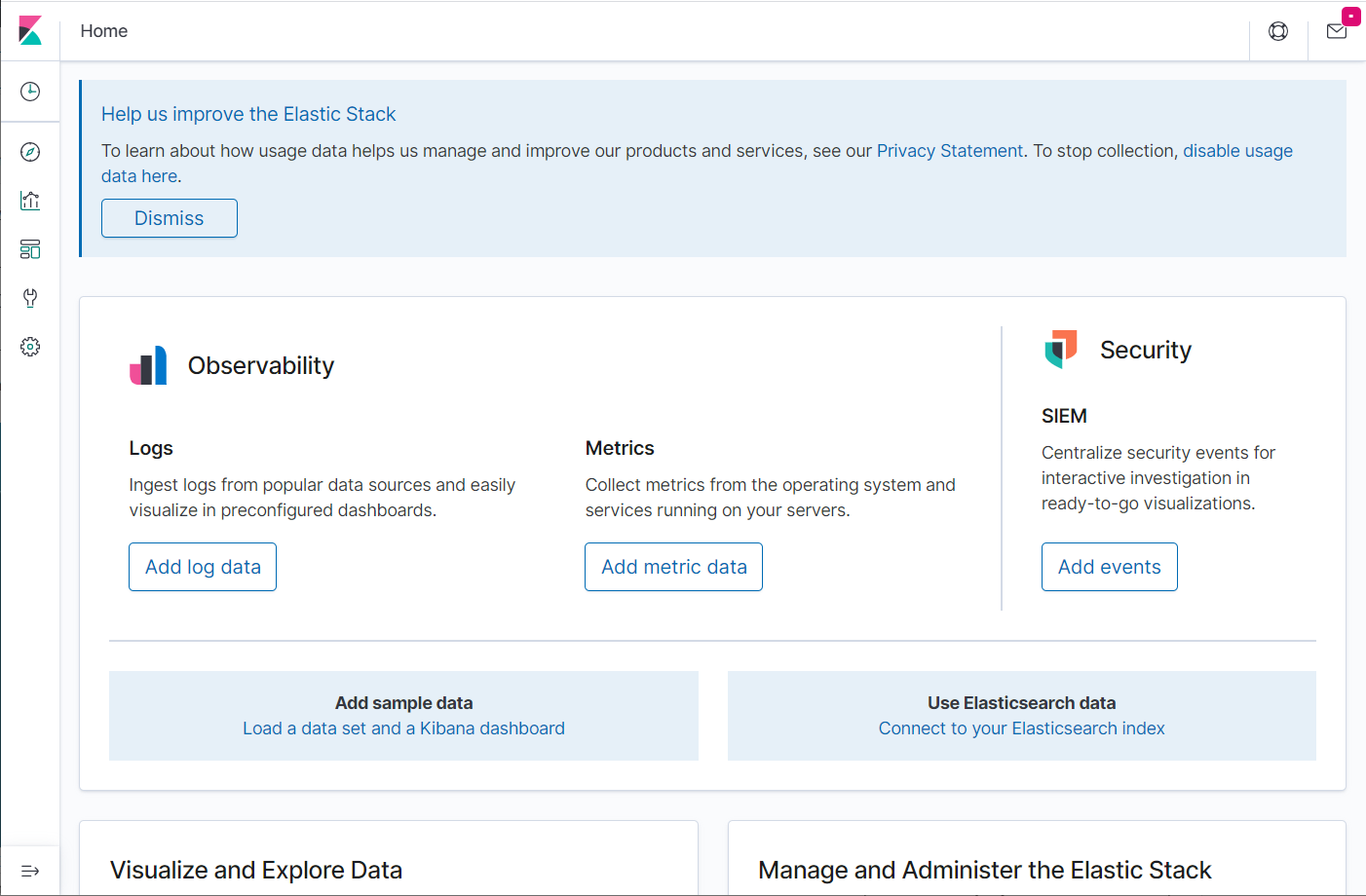
Task: Click Help us improve the Elastic Stack title
Action: tap(248, 114)
